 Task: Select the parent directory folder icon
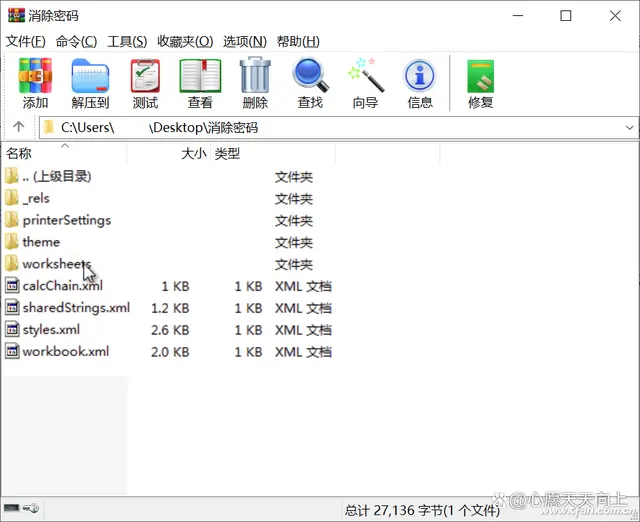[x=12, y=176]
